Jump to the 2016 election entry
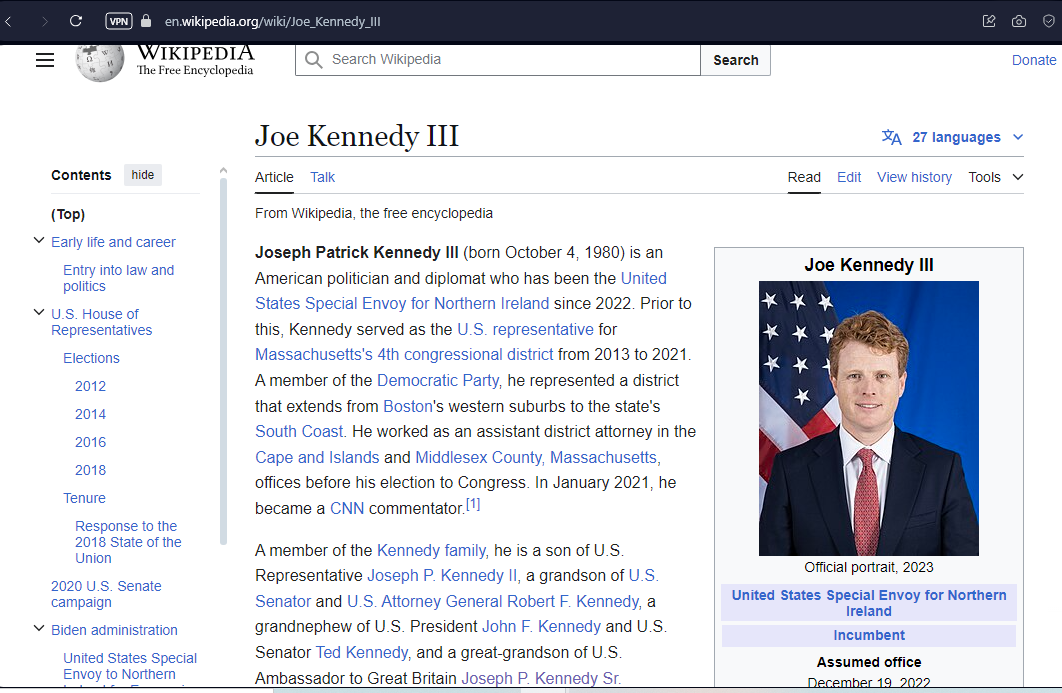The width and height of the screenshot is (1062, 693). pos(90,442)
